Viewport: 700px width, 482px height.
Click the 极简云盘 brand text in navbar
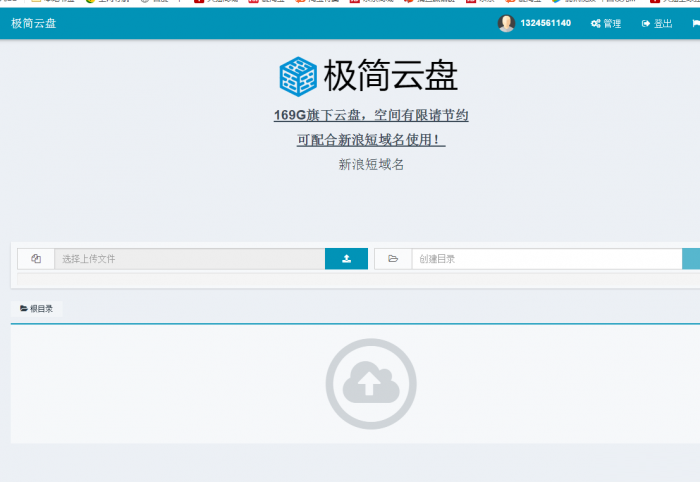34,23
